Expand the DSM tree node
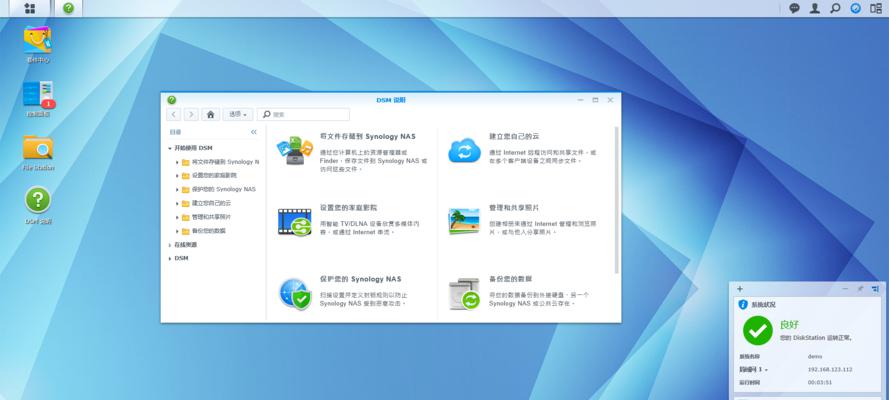 pos(170,258)
